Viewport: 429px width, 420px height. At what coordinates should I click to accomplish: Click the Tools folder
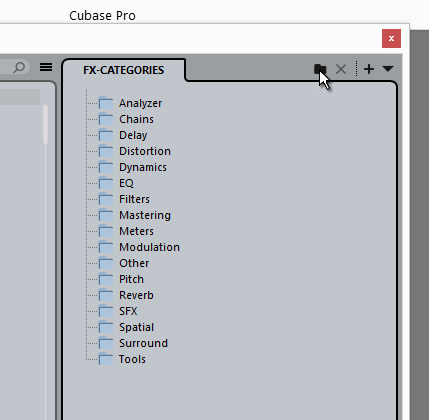(132, 359)
